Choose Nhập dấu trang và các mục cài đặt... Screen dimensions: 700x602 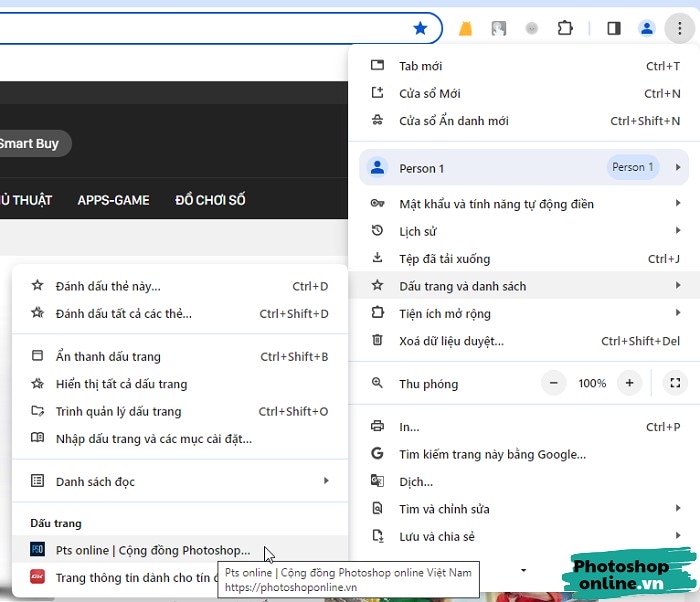tap(179, 439)
